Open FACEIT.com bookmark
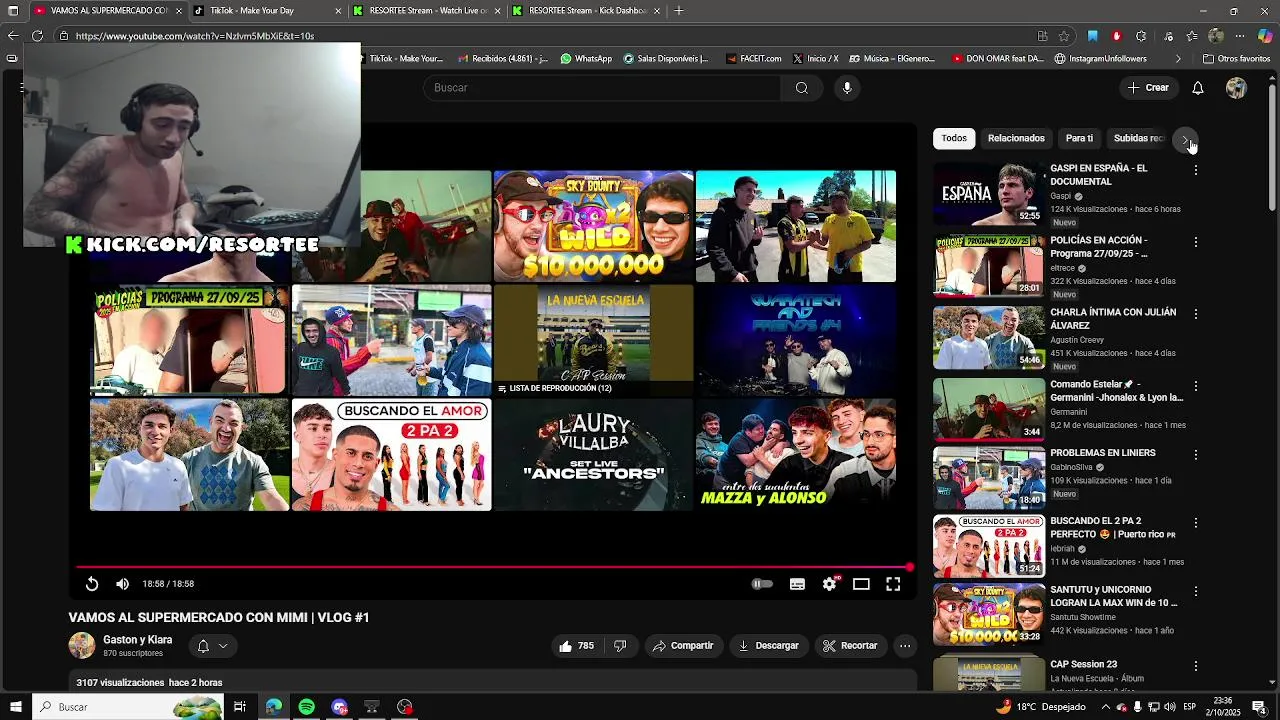 [754, 59]
